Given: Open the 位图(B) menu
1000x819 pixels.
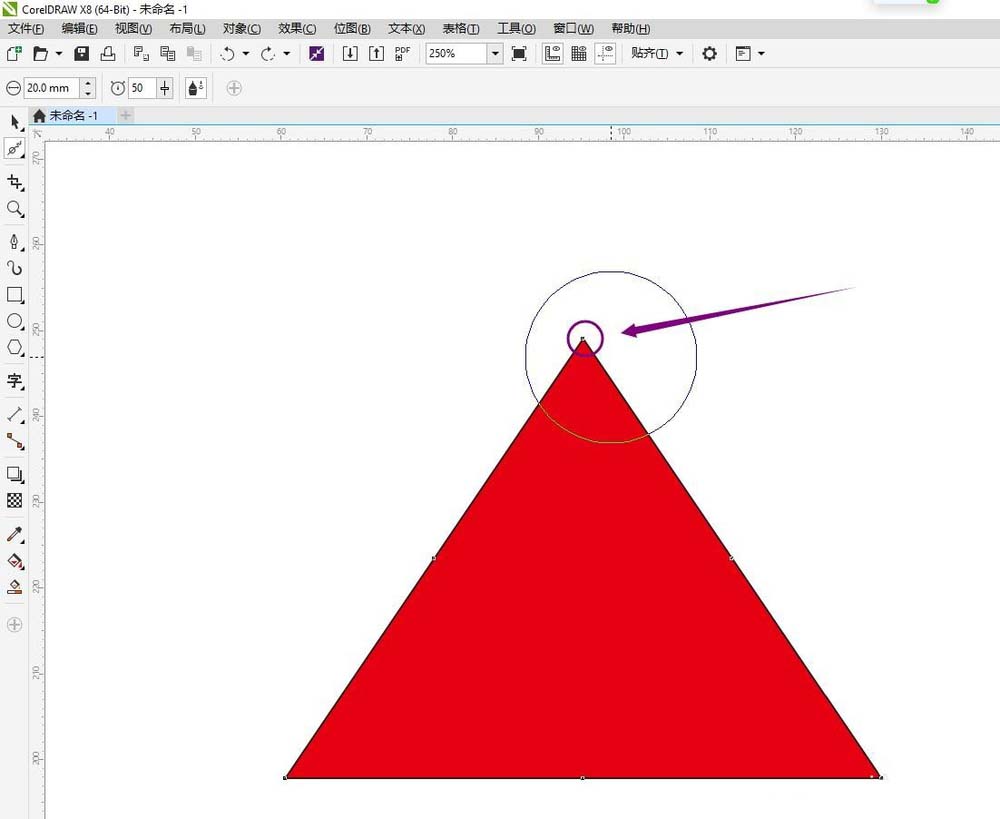Looking at the screenshot, I should [x=352, y=29].
